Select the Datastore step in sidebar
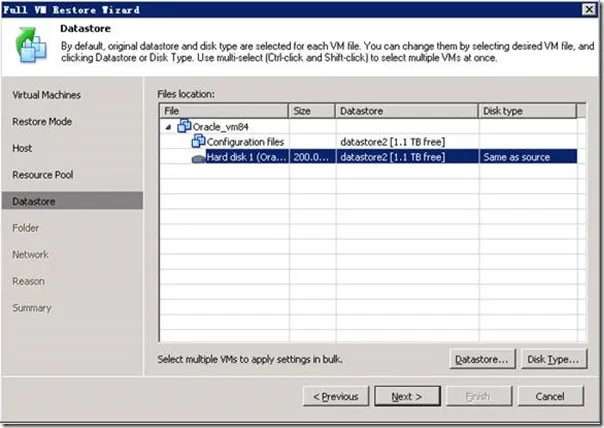Screen dimensions: 604x428 [x=72, y=201]
